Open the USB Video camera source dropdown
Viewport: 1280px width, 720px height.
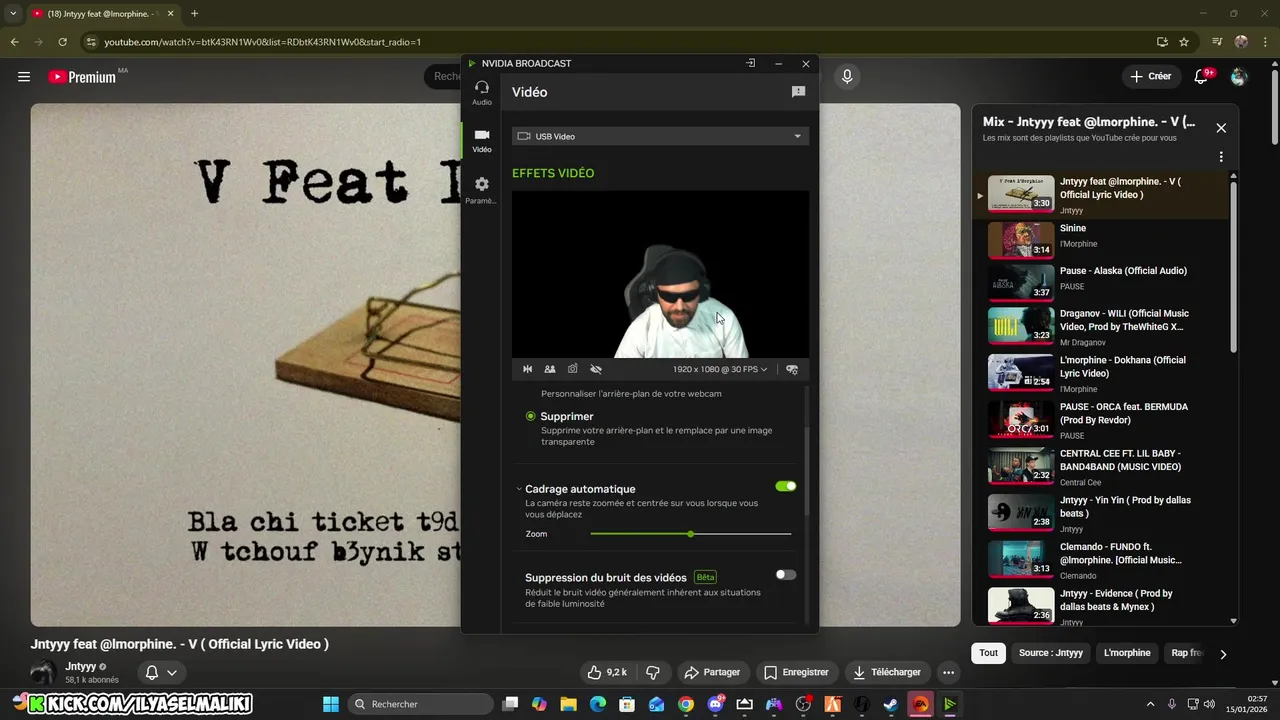click(x=660, y=136)
